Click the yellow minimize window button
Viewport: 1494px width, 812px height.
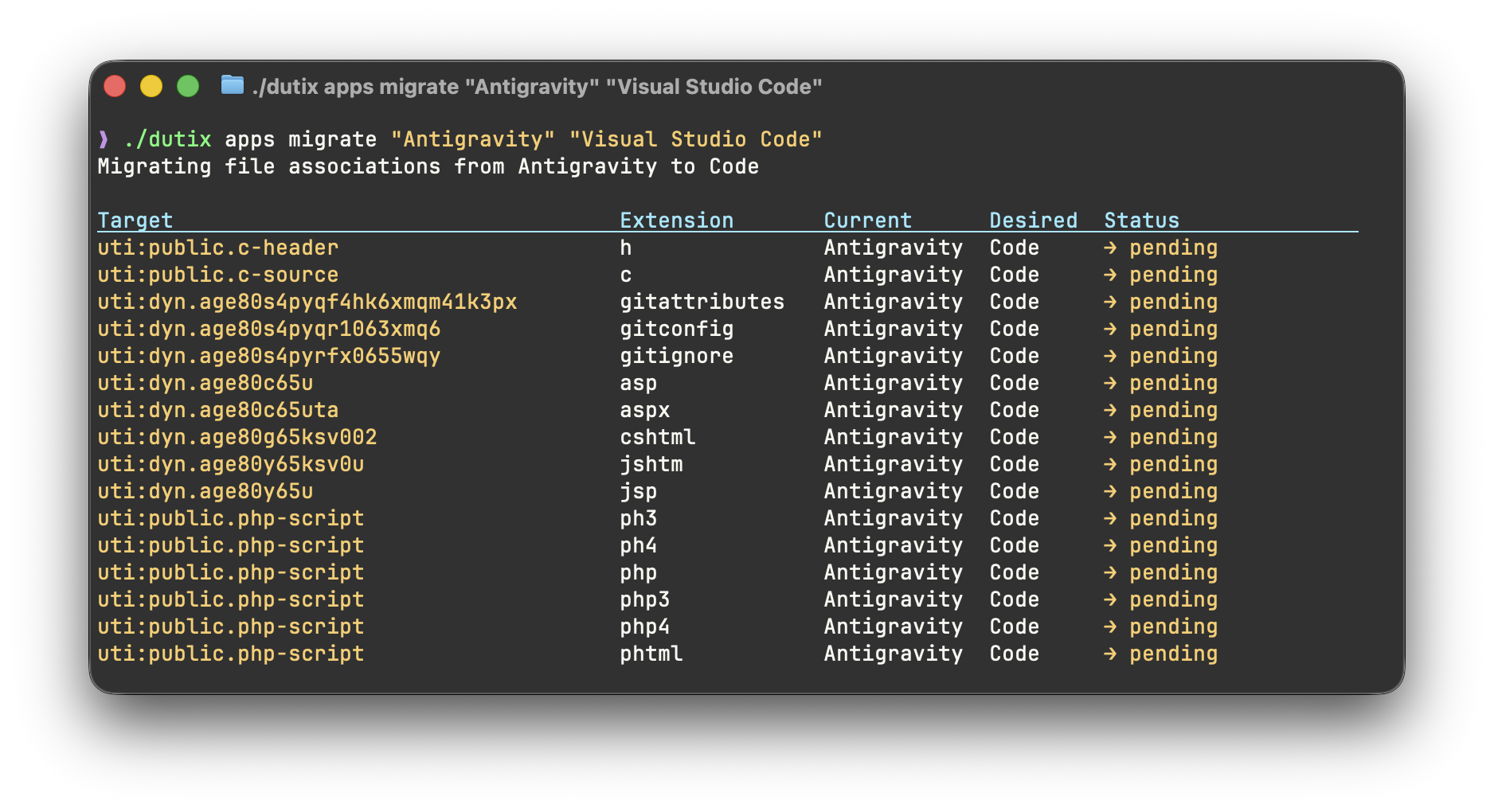[x=151, y=86]
